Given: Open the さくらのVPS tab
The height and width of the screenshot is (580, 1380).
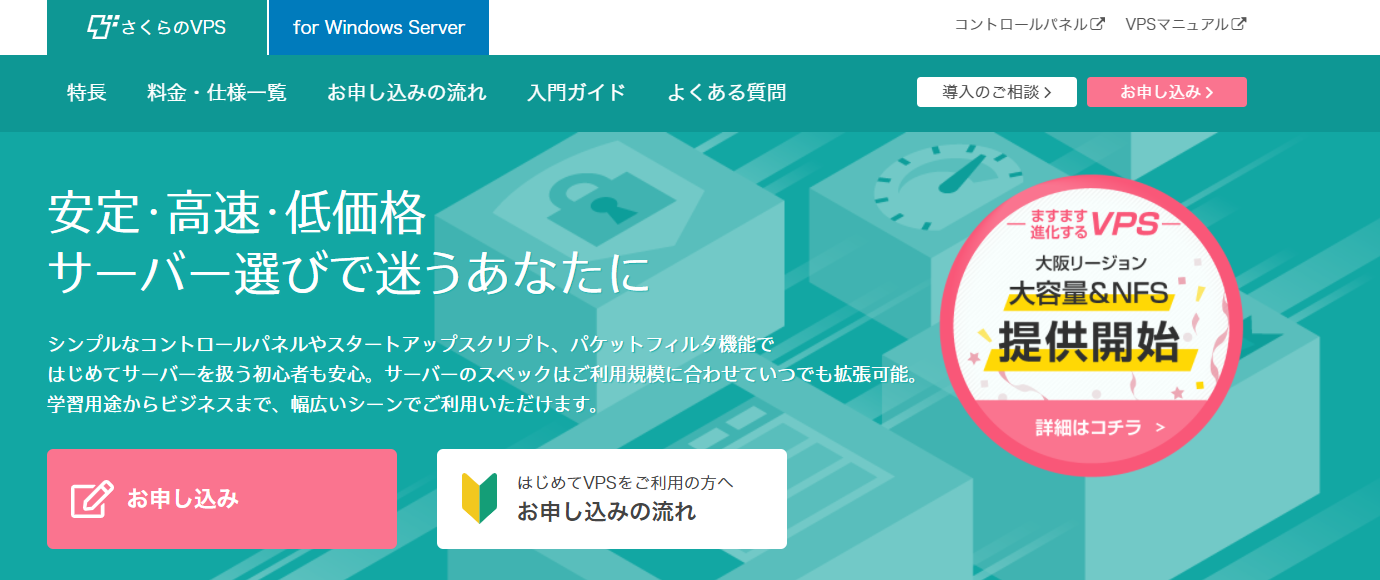Looking at the screenshot, I should (x=157, y=27).
